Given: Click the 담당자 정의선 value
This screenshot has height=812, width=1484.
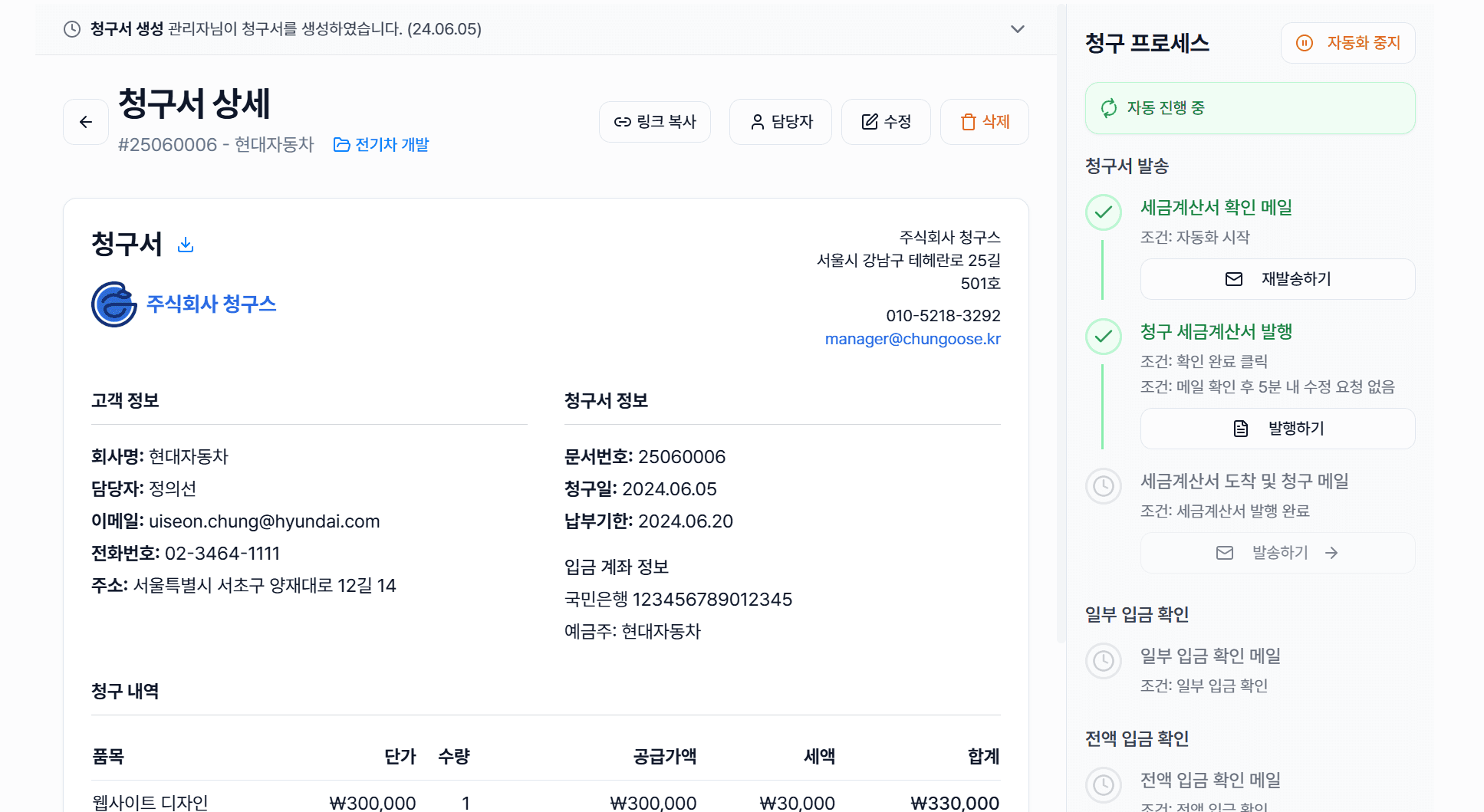Looking at the screenshot, I should [x=173, y=489].
